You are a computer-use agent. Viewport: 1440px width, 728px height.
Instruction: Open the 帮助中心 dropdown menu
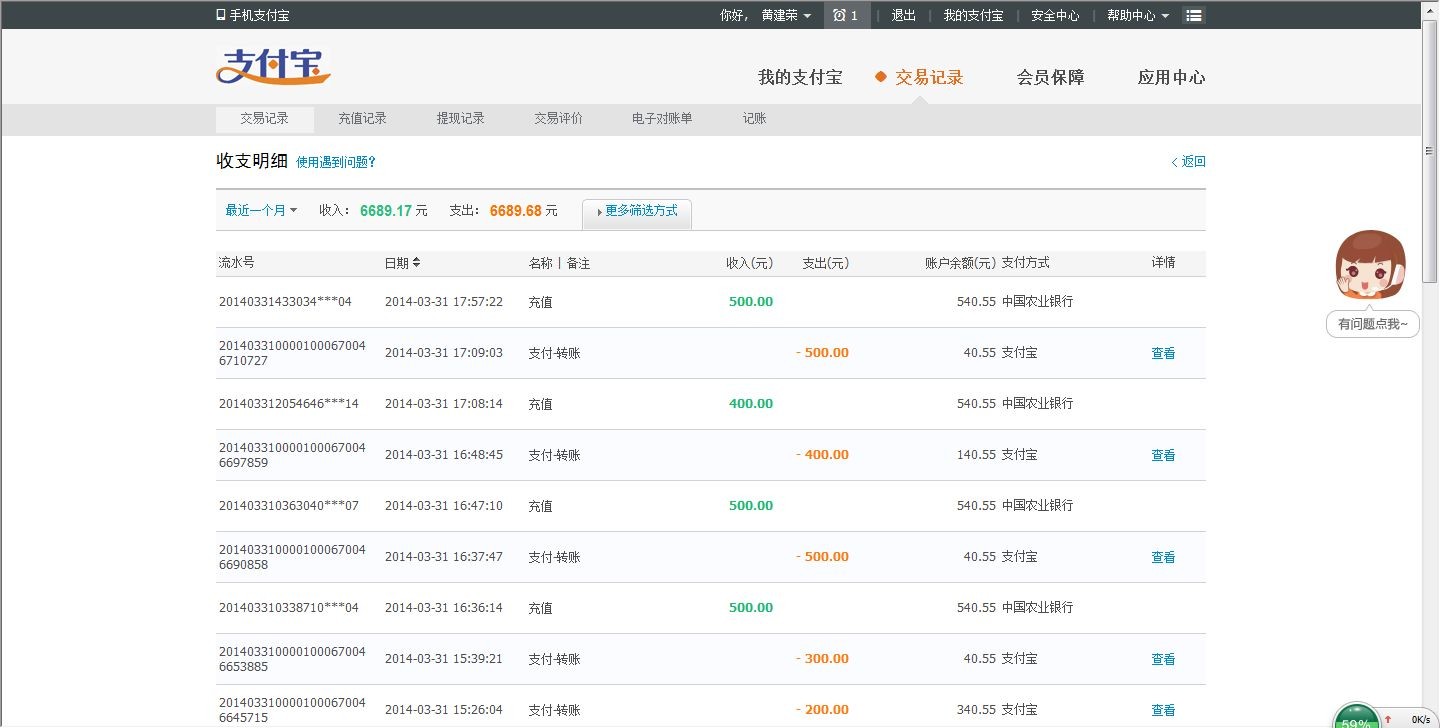click(1137, 15)
